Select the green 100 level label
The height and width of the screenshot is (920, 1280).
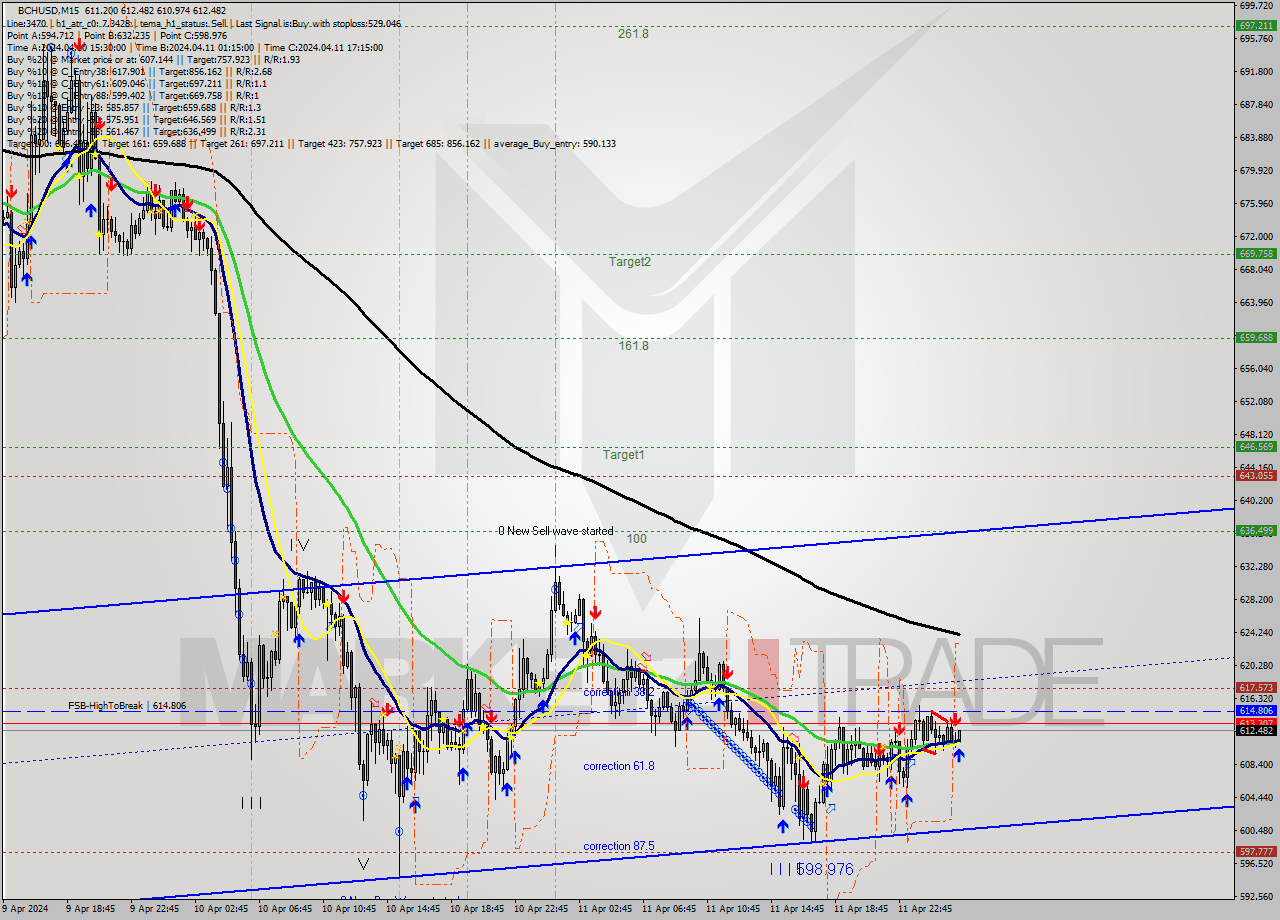click(636, 538)
